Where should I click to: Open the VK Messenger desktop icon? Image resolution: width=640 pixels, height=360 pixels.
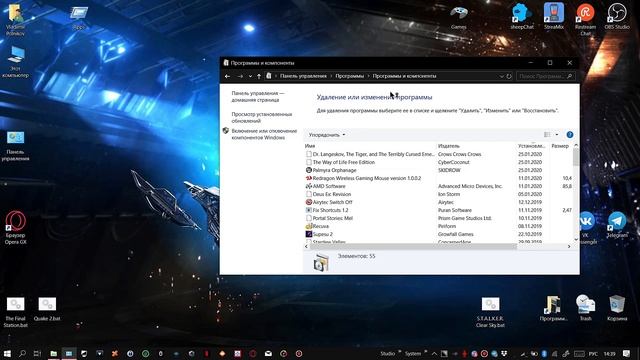[x=586, y=227]
